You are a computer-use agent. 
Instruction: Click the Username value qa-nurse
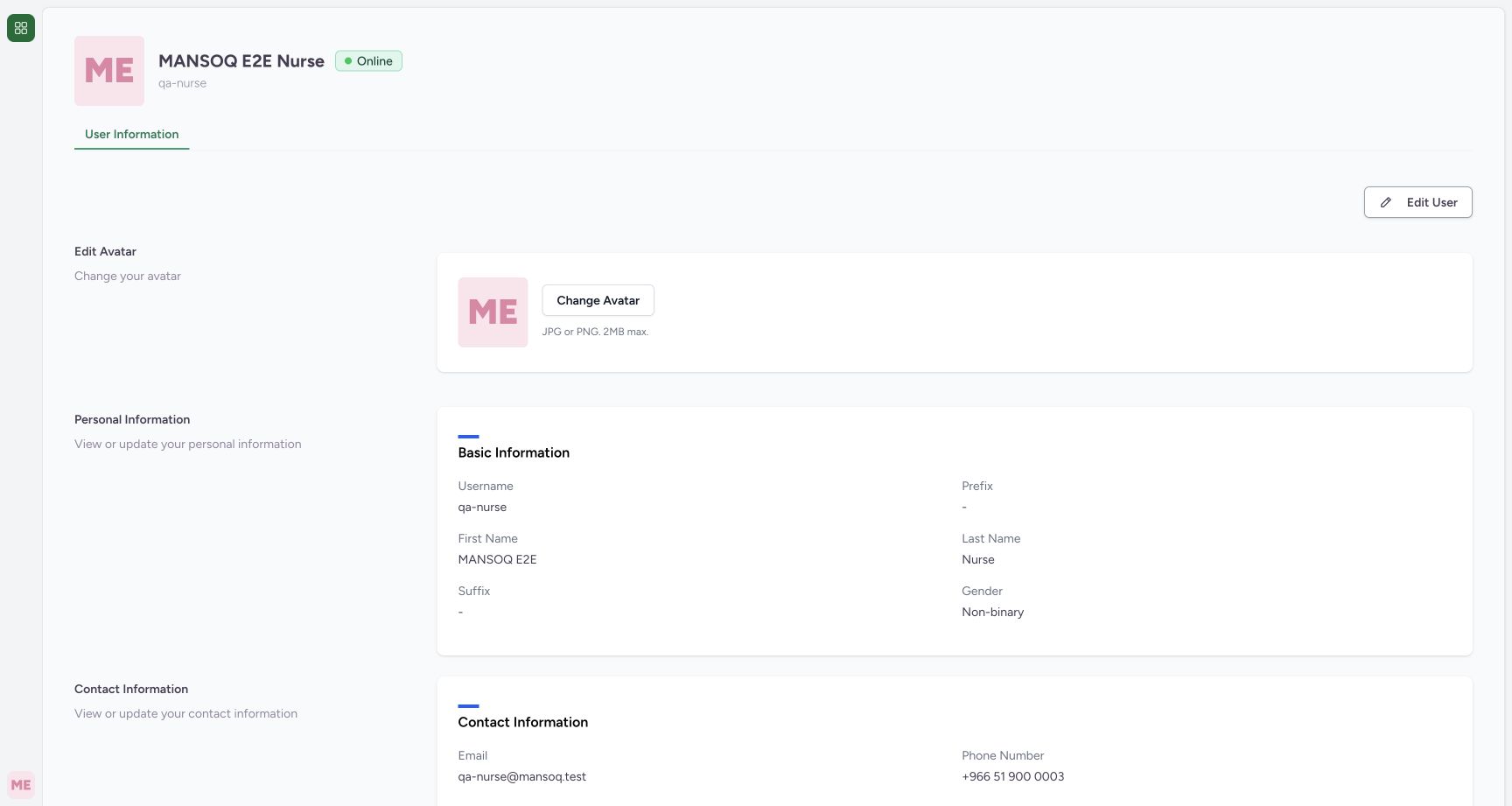tap(482, 507)
